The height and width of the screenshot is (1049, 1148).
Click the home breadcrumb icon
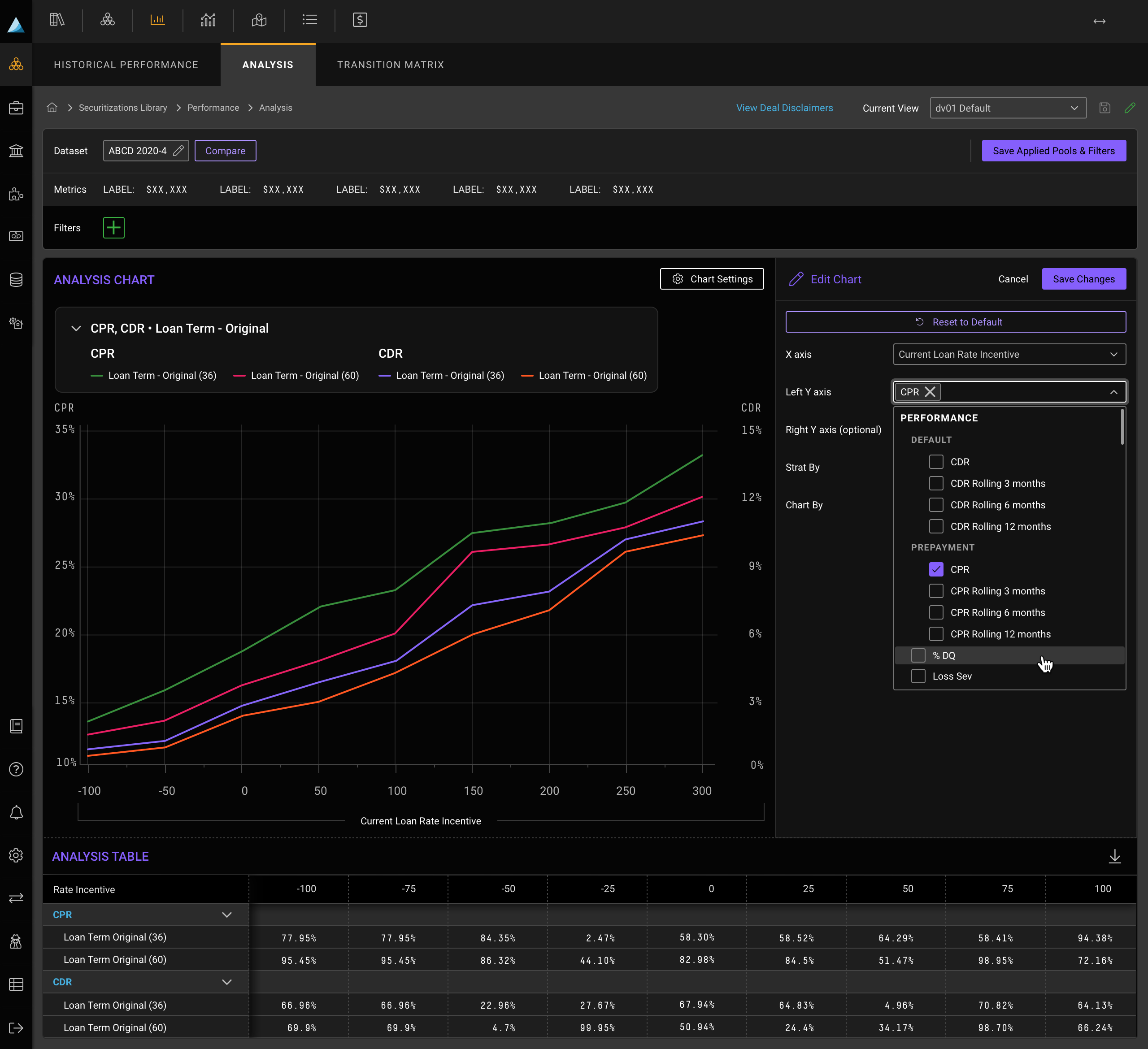click(x=52, y=108)
